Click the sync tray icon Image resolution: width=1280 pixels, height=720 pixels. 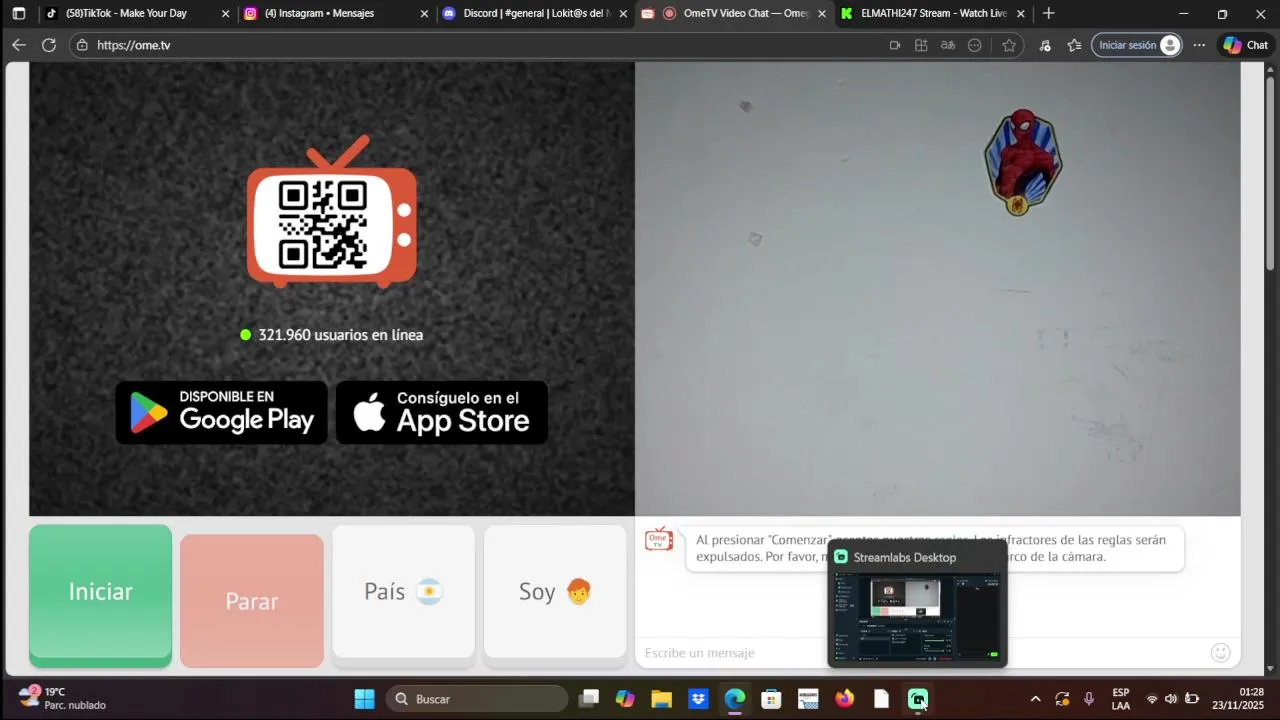(1062, 699)
